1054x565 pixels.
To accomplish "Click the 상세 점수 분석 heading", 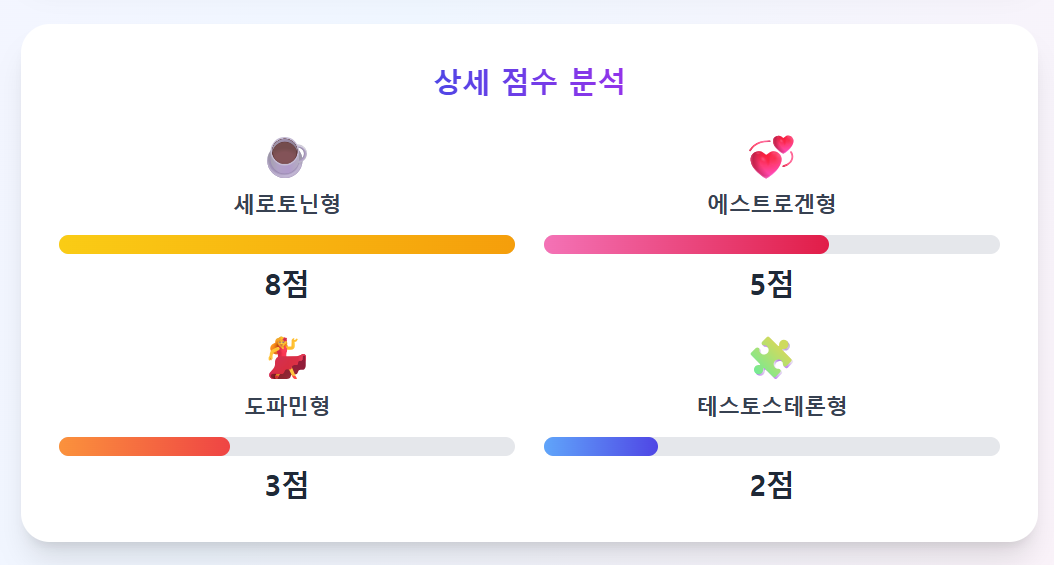I will pyautogui.click(x=529, y=82).
